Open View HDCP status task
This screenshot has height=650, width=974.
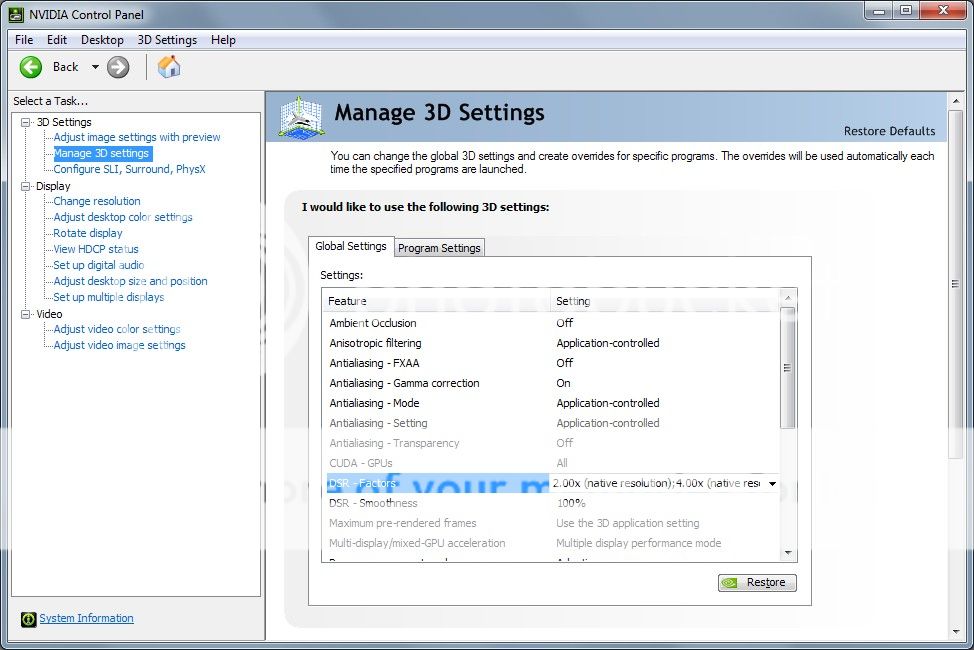point(96,249)
